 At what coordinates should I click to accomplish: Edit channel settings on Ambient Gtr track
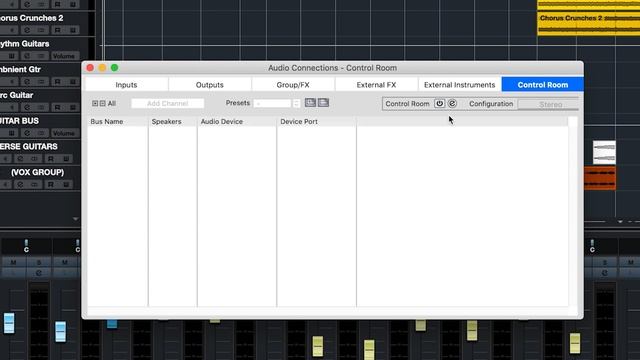coord(27,82)
